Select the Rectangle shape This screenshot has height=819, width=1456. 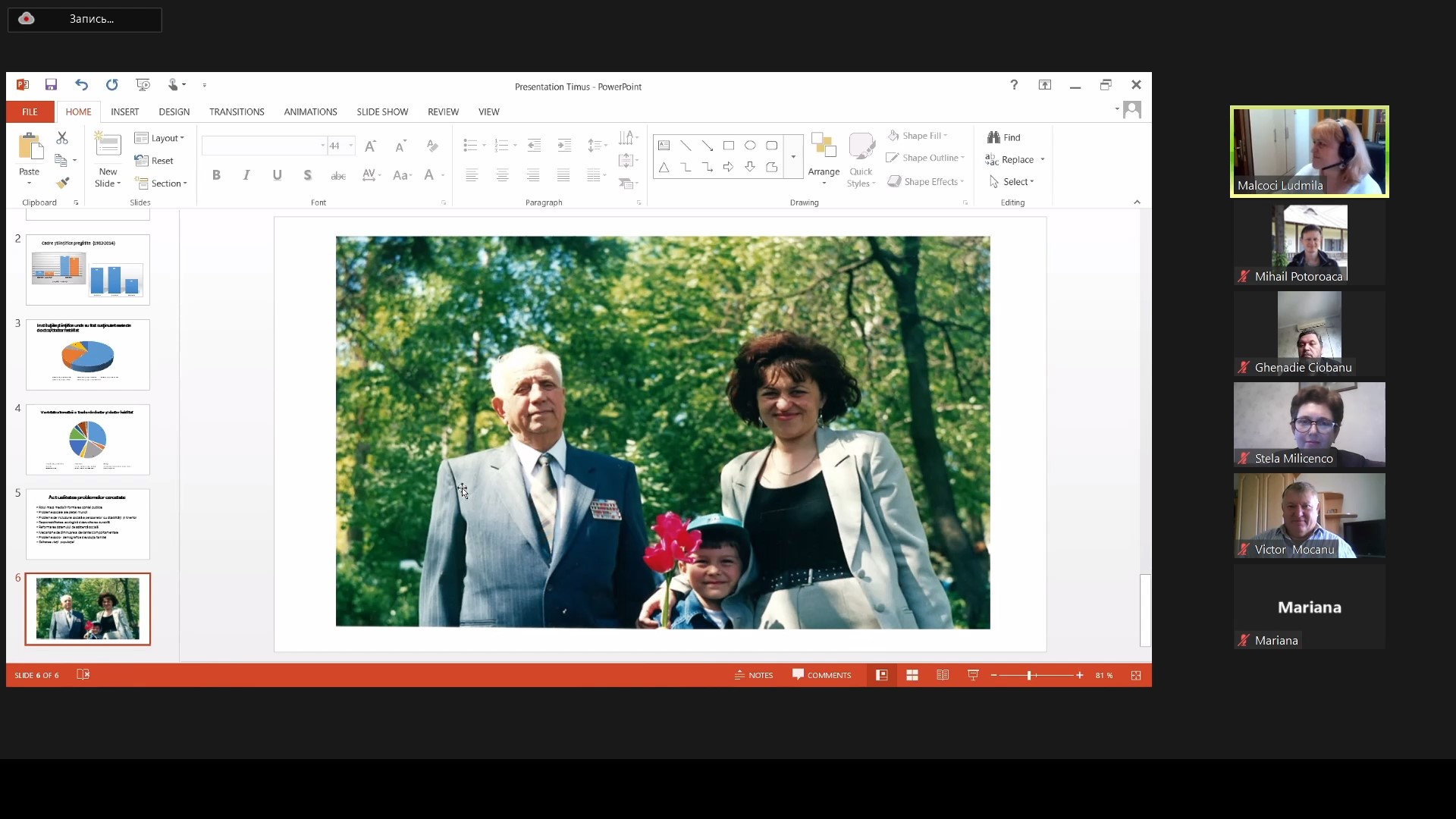(x=729, y=145)
